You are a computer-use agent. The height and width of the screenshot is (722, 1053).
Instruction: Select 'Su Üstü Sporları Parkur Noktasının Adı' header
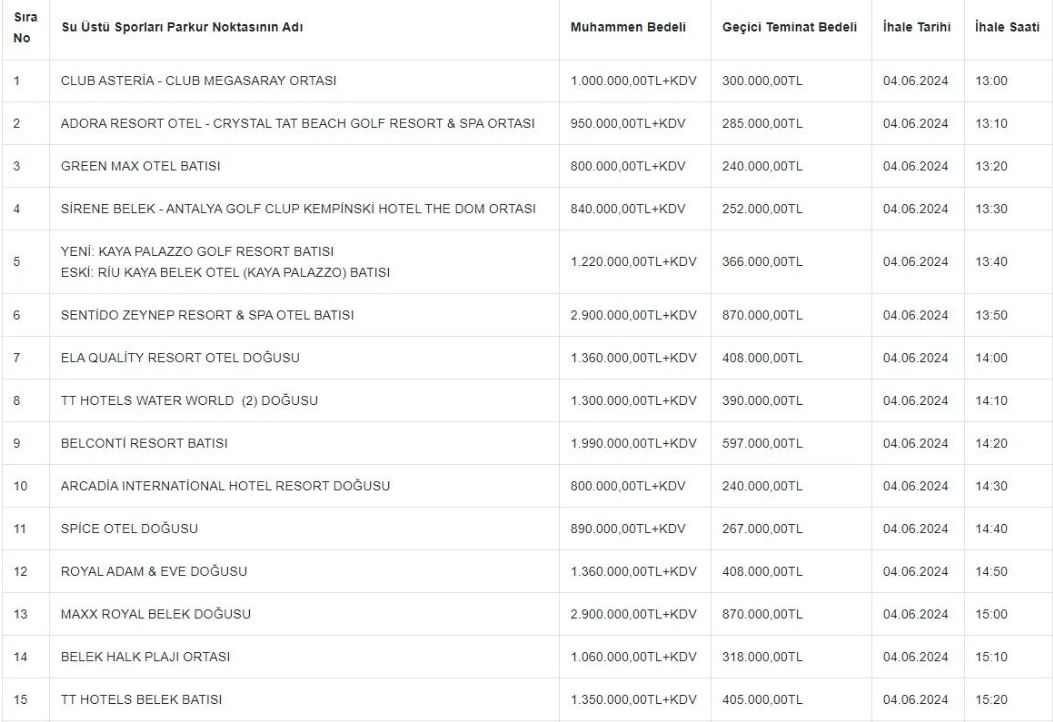pos(182,27)
